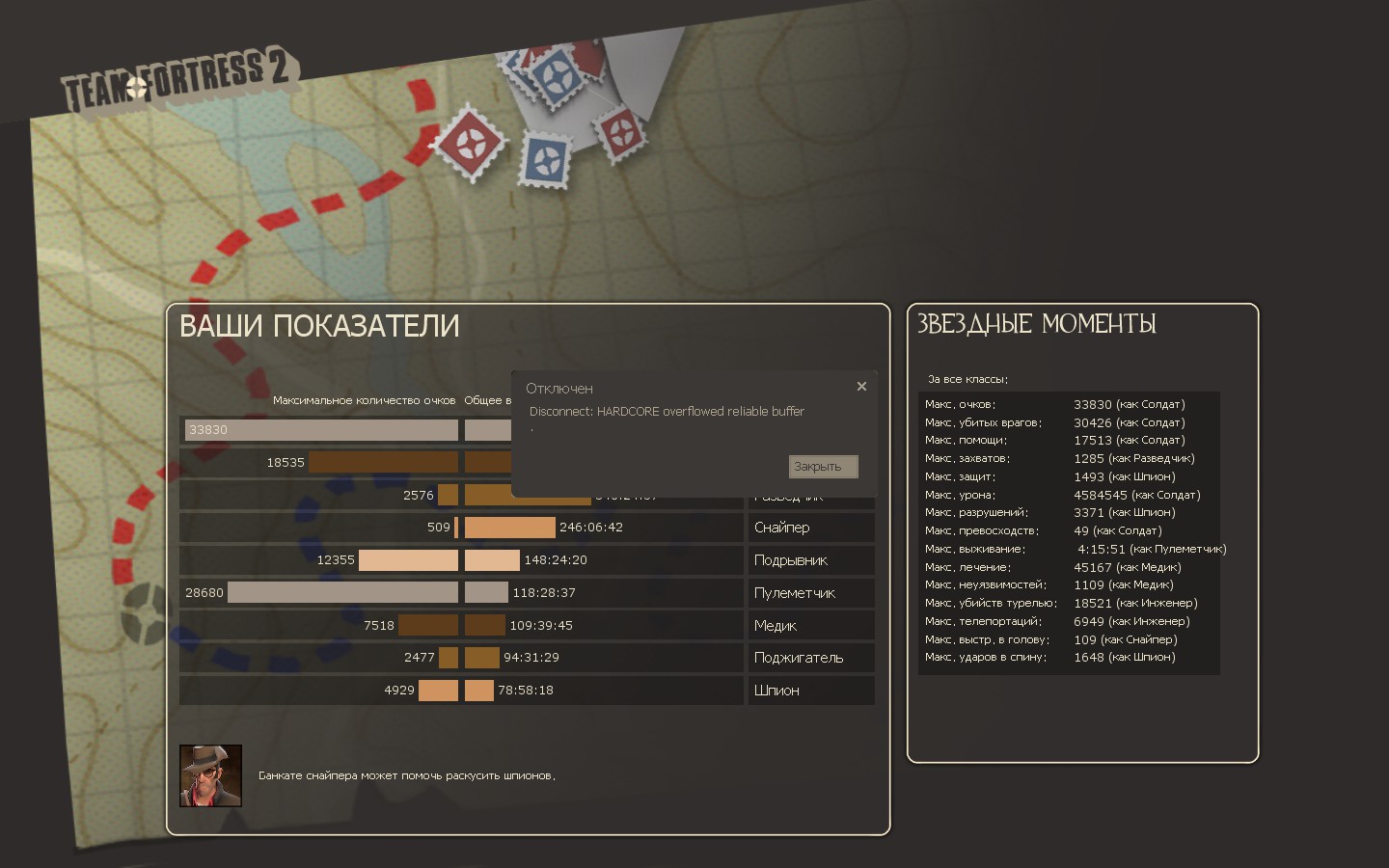Click the large red stamp on map
This screenshot has height=868, width=1389.
coord(470,144)
